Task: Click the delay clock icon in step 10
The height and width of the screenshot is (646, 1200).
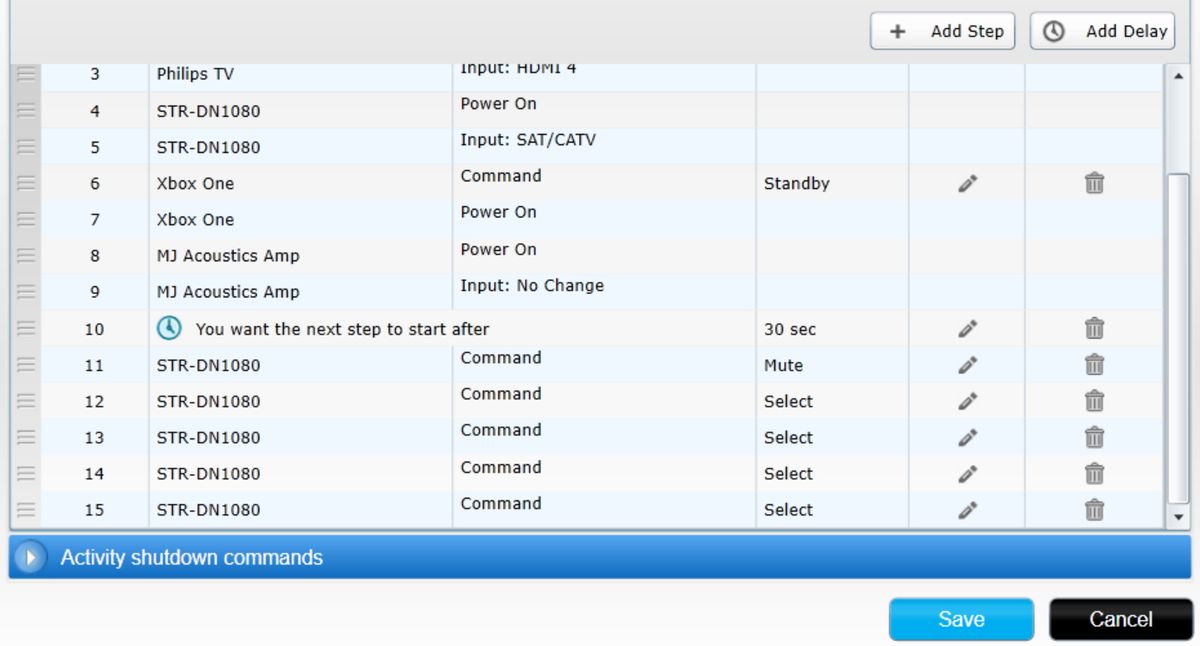Action: coord(170,329)
